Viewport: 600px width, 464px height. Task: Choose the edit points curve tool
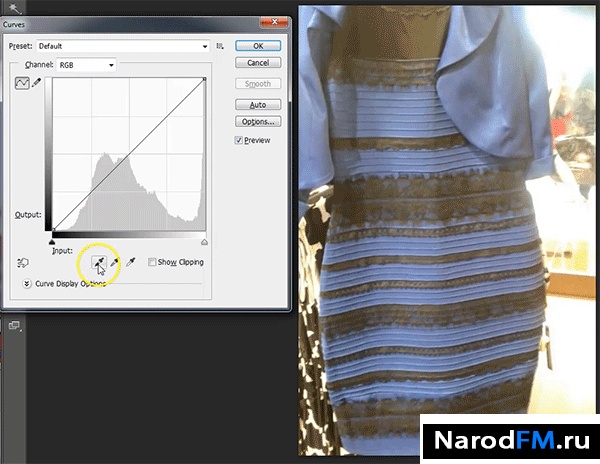click(x=22, y=83)
